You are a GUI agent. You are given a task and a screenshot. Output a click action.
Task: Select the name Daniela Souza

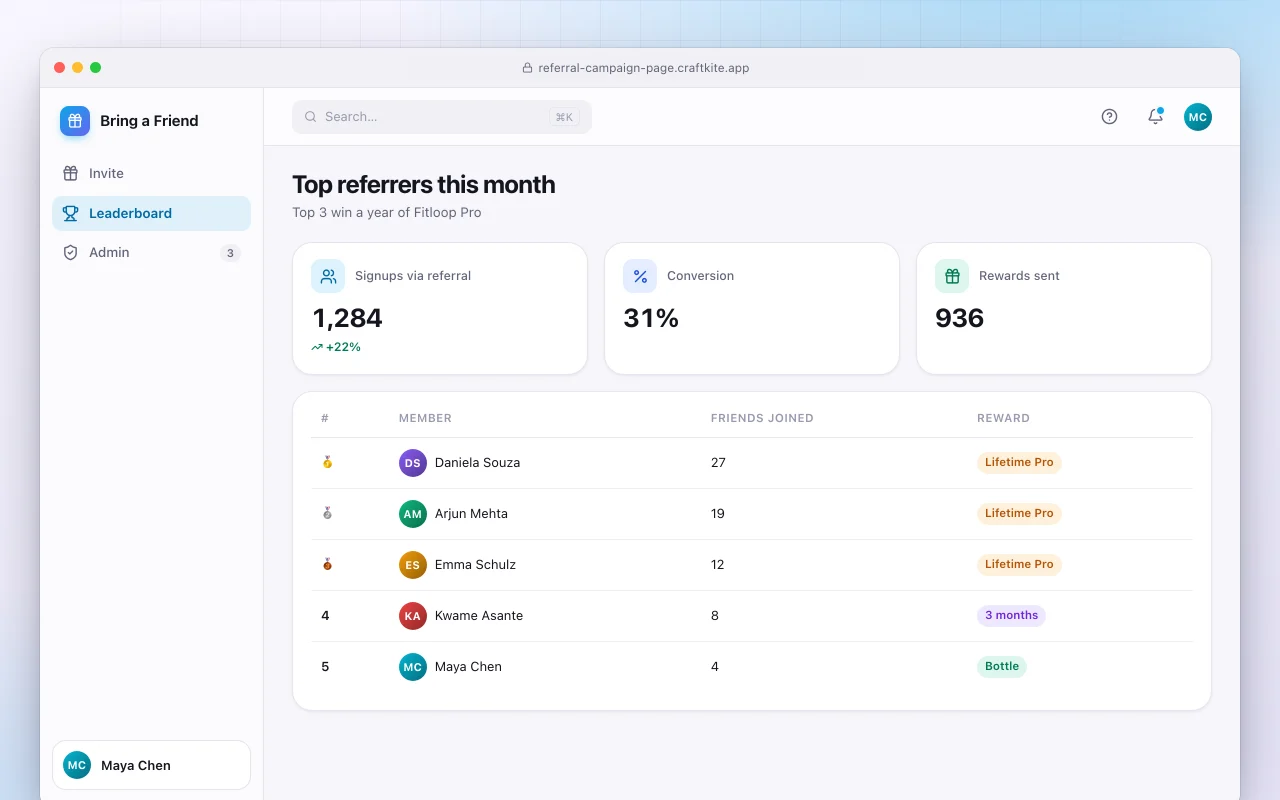(x=477, y=463)
